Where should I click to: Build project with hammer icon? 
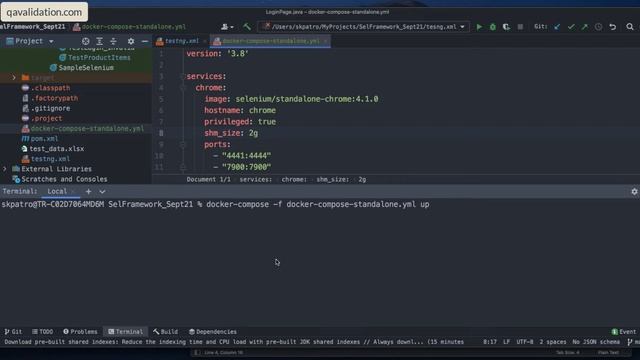[247, 27]
